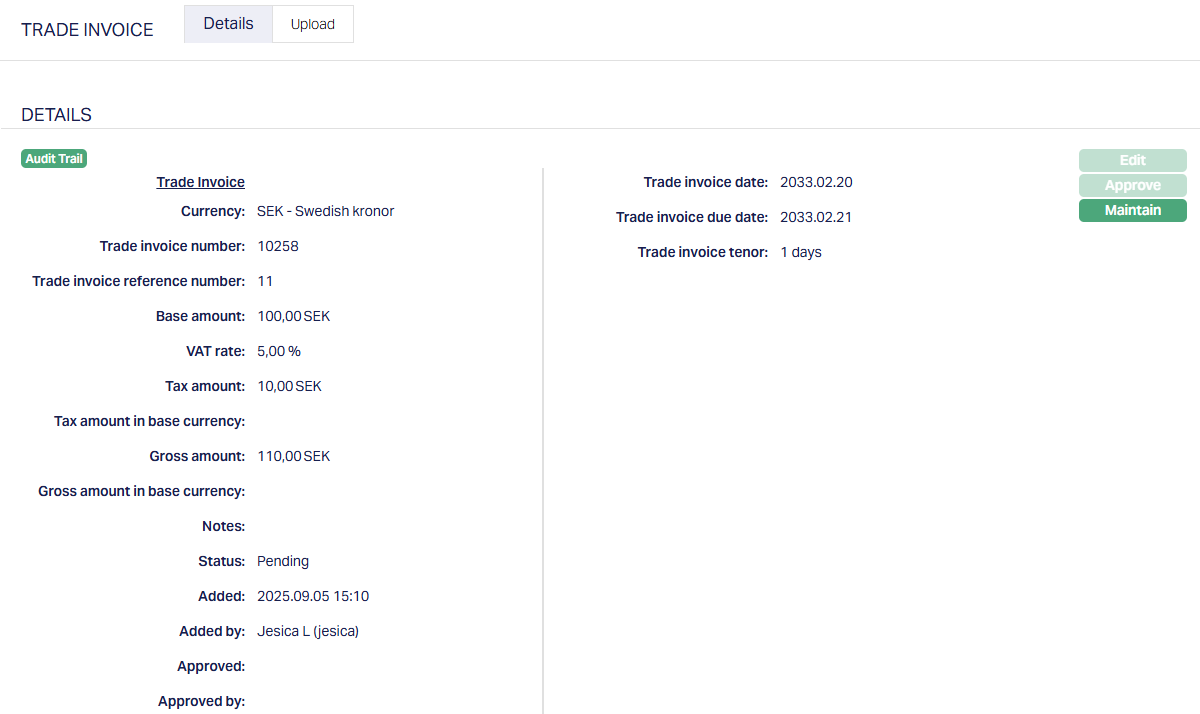The image size is (1200, 714).
Task: Click the trade invoice date 2033.02.20
Action: pos(816,182)
